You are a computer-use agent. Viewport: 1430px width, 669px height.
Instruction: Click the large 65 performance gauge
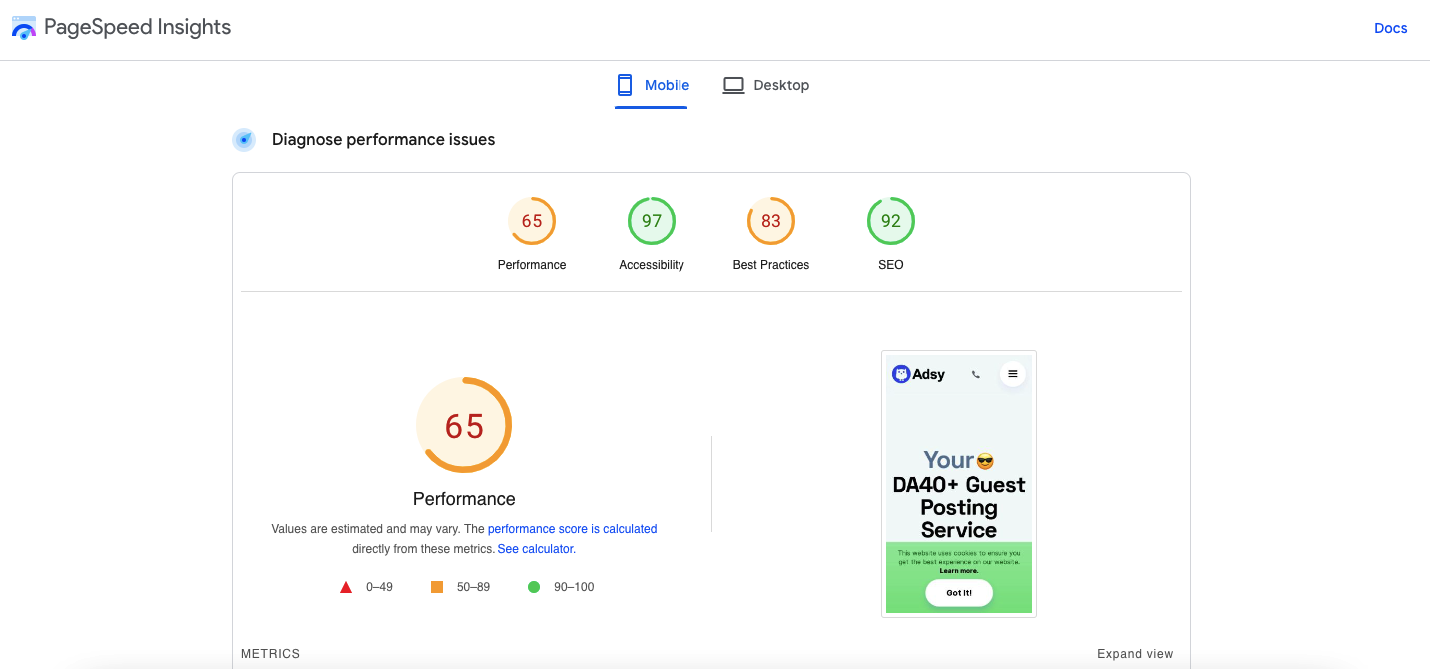(464, 425)
